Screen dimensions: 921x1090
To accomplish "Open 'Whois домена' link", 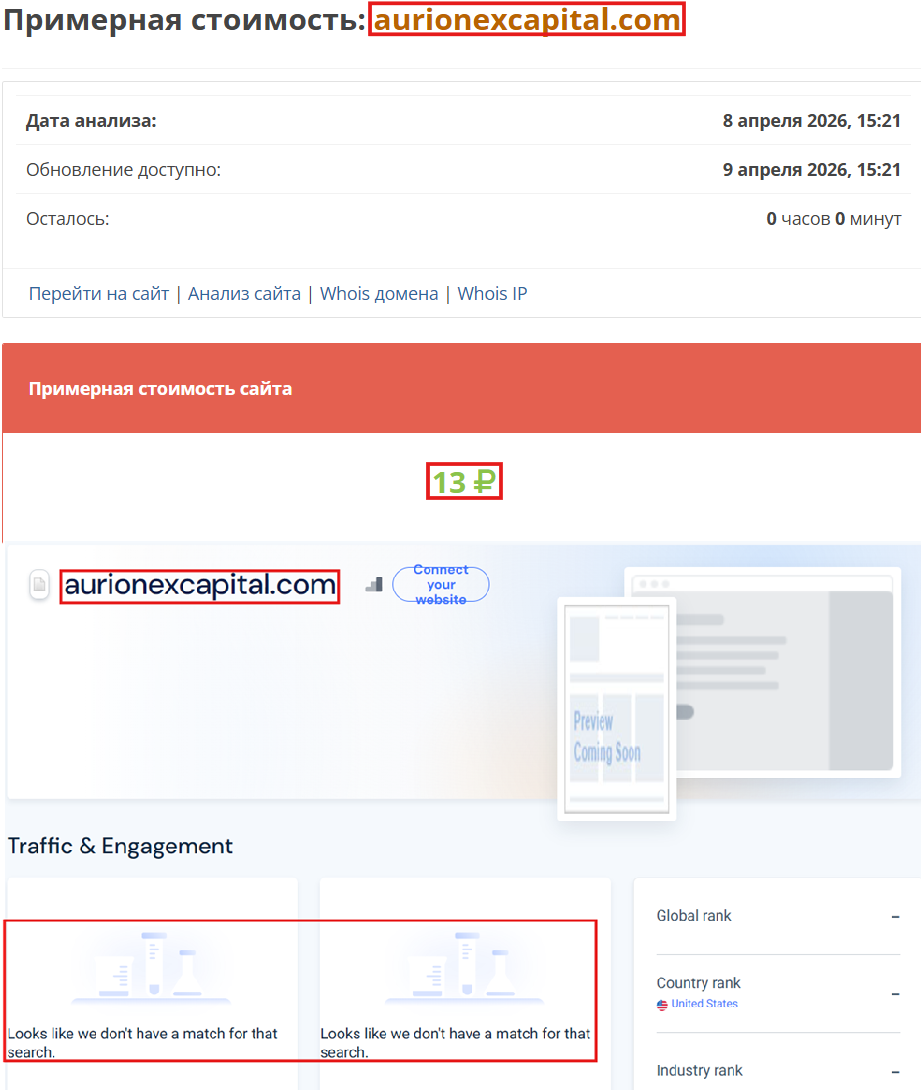I will (379, 294).
